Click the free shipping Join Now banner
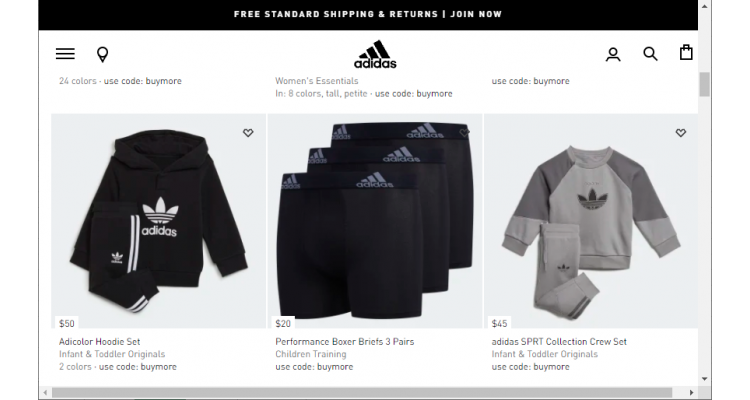 point(368,14)
